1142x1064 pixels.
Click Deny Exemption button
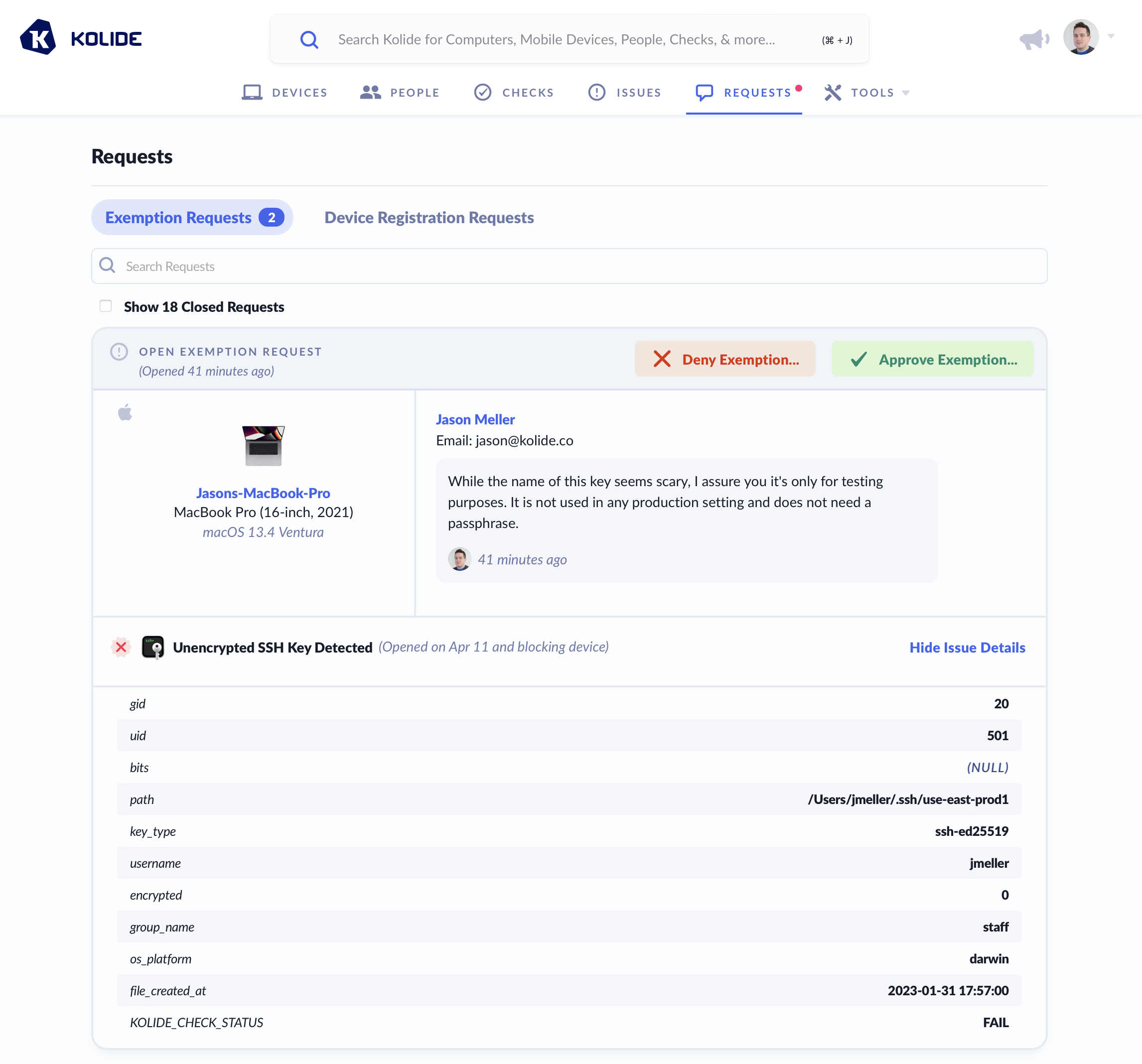[x=724, y=359]
